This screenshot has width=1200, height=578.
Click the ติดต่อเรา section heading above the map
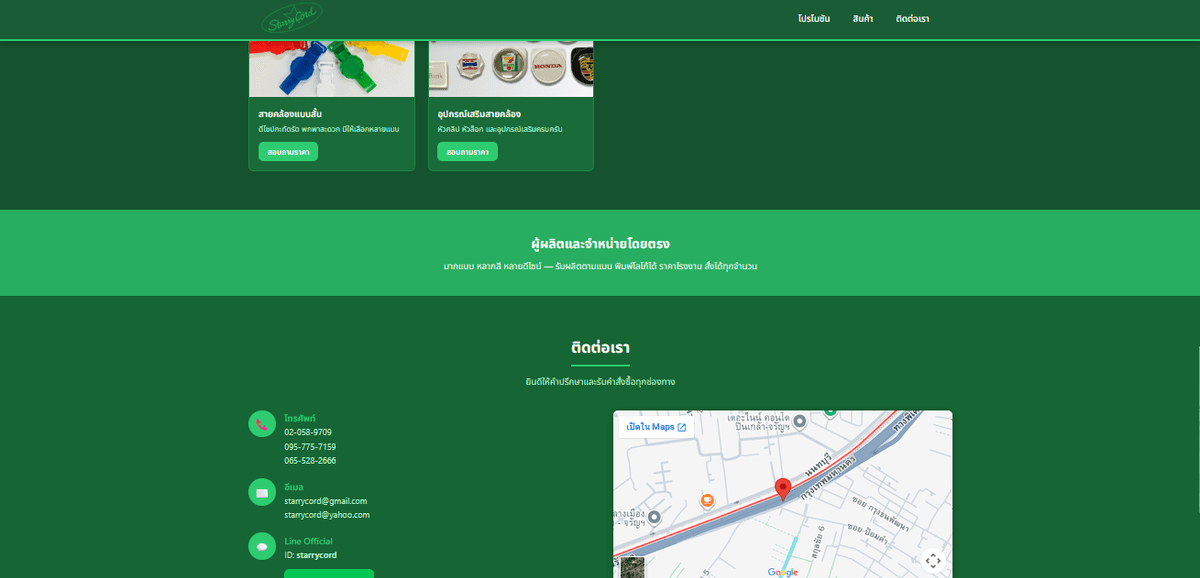[600, 348]
